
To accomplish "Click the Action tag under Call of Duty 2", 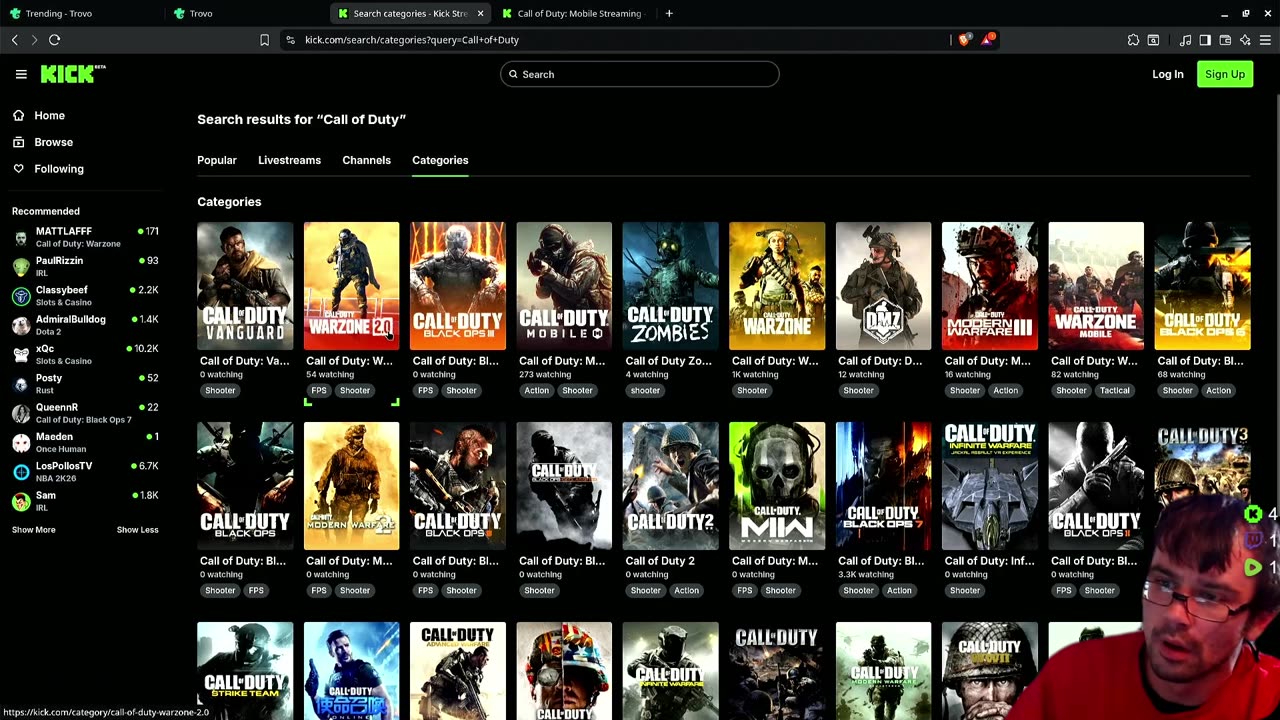I will click(x=686, y=590).
